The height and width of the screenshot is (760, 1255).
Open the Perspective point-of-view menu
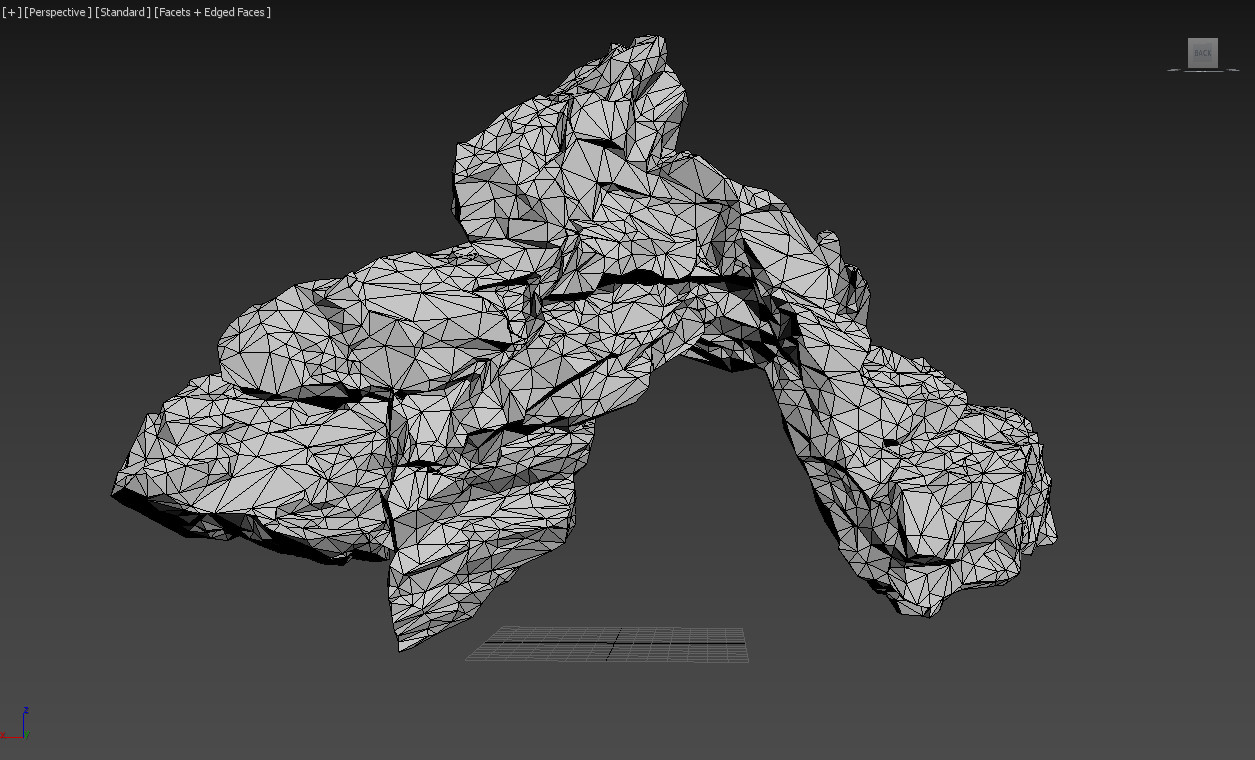57,12
